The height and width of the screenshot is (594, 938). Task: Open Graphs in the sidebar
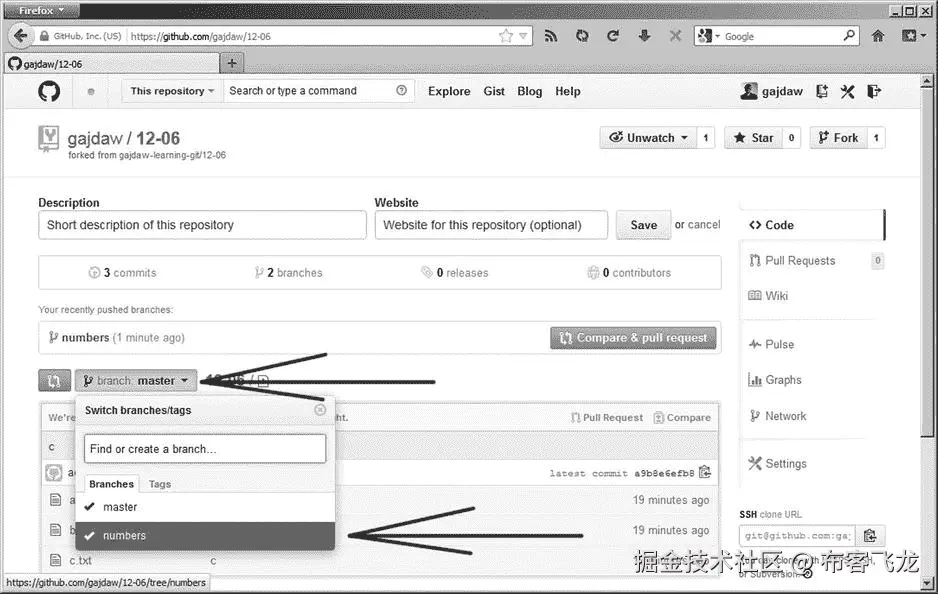coord(775,380)
